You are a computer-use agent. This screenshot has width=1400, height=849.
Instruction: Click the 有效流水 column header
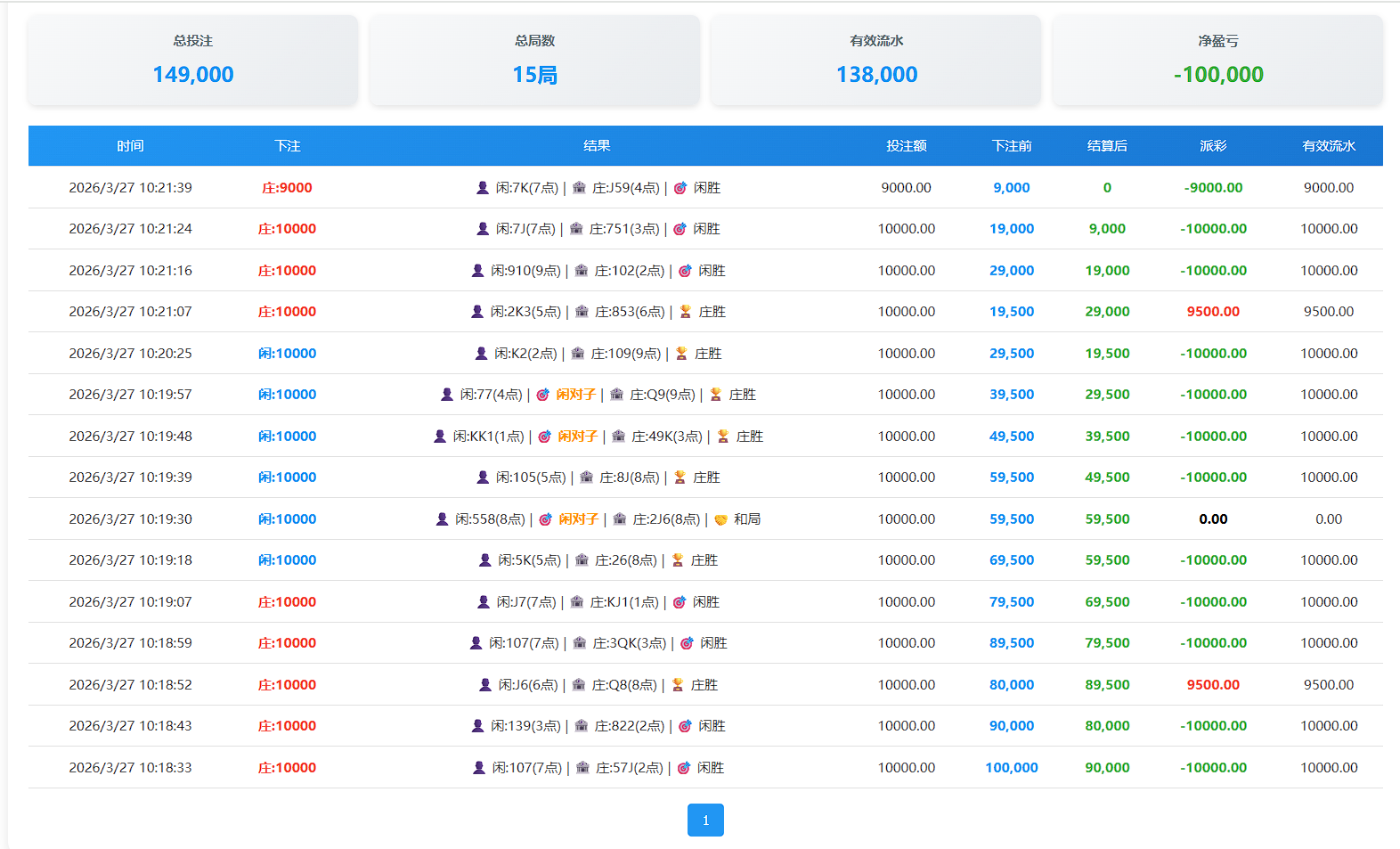1328,146
